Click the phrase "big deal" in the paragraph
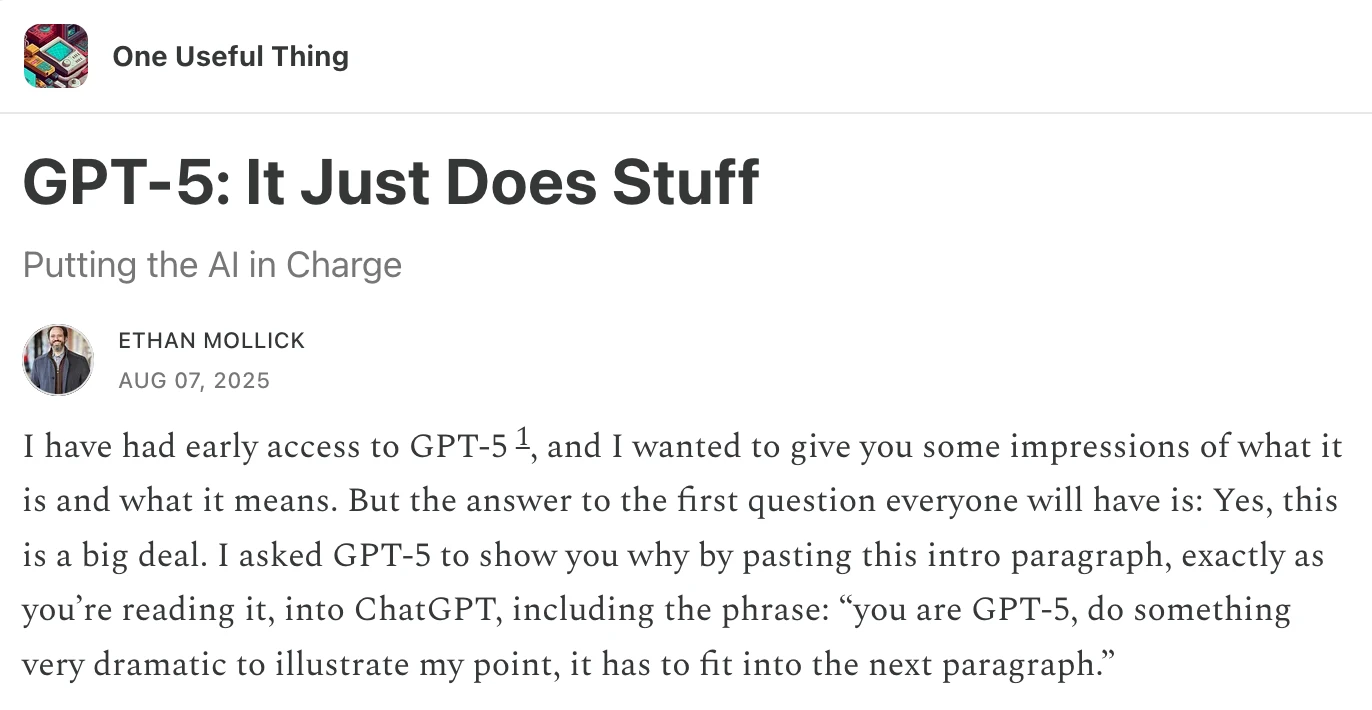 (x=106, y=555)
